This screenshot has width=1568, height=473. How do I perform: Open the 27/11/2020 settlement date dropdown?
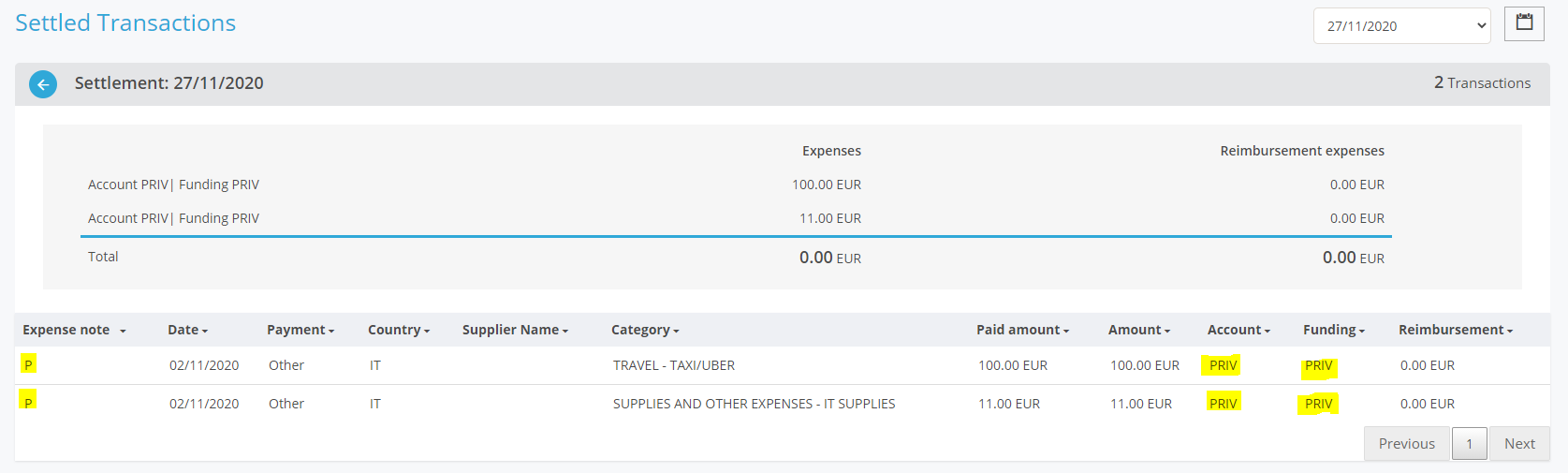click(x=1400, y=26)
